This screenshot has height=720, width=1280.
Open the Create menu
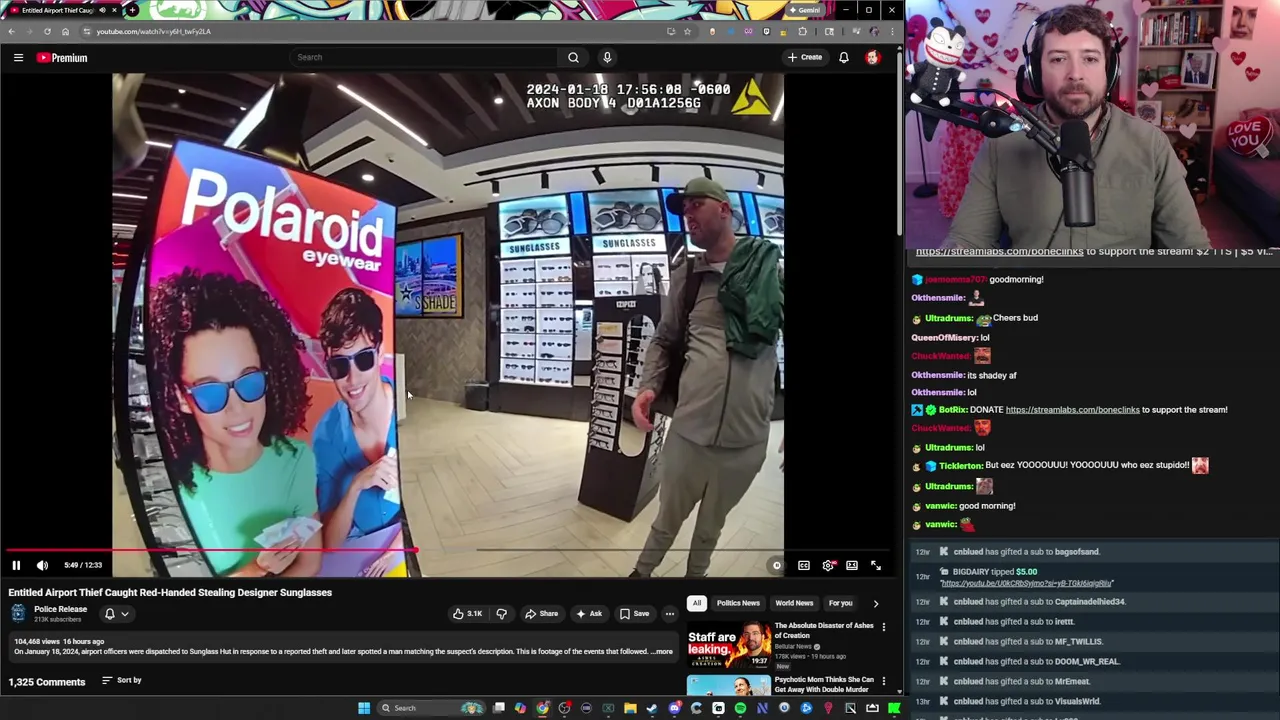pyautogui.click(x=805, y=57)
